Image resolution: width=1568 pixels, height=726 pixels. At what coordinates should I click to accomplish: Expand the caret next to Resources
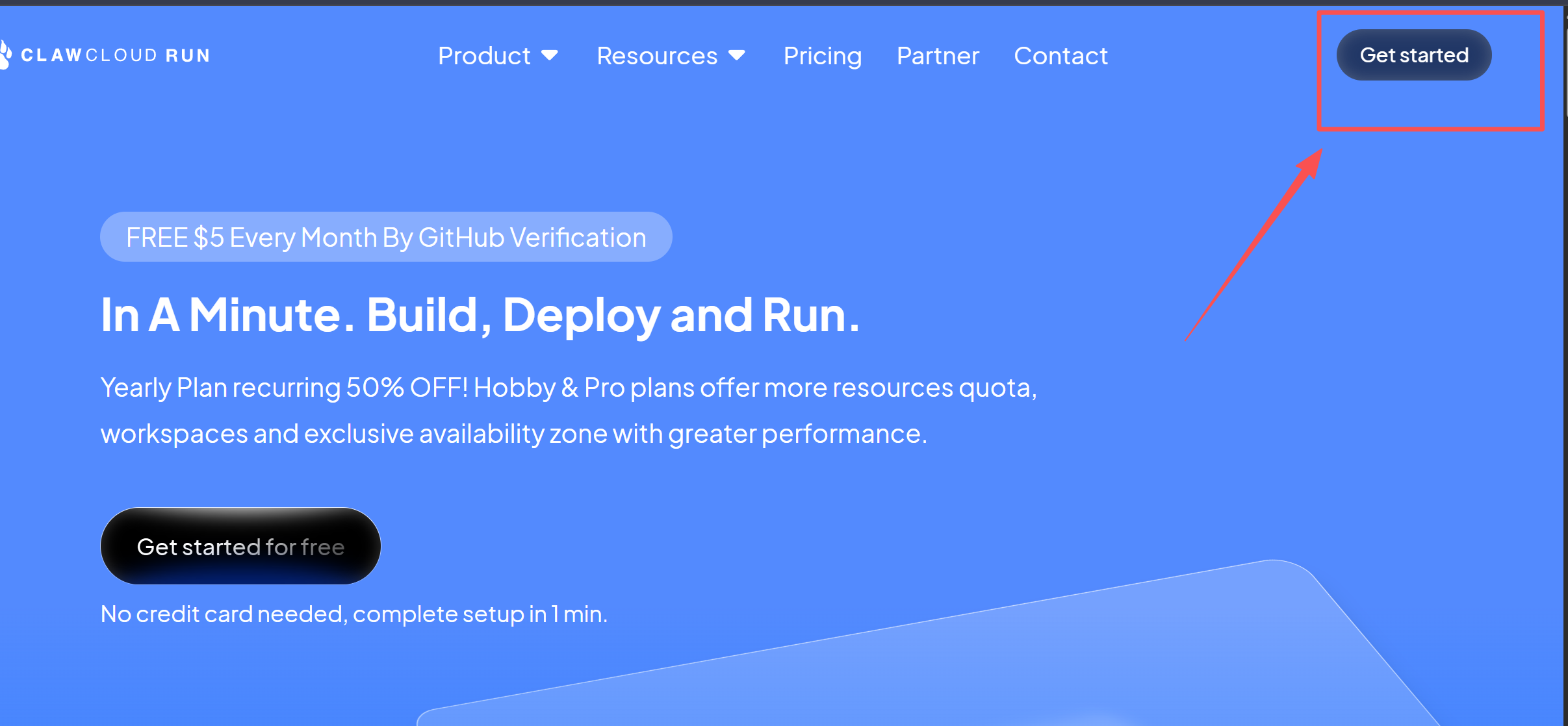click(x=737, y=55)
